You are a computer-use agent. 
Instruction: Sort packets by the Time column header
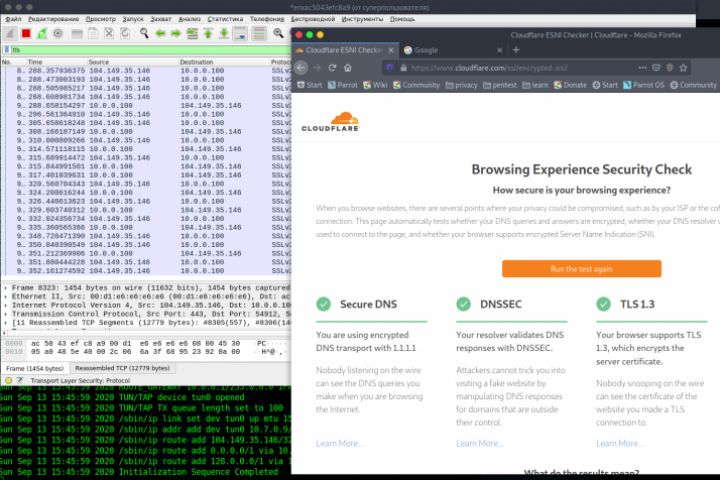[35, 62]
